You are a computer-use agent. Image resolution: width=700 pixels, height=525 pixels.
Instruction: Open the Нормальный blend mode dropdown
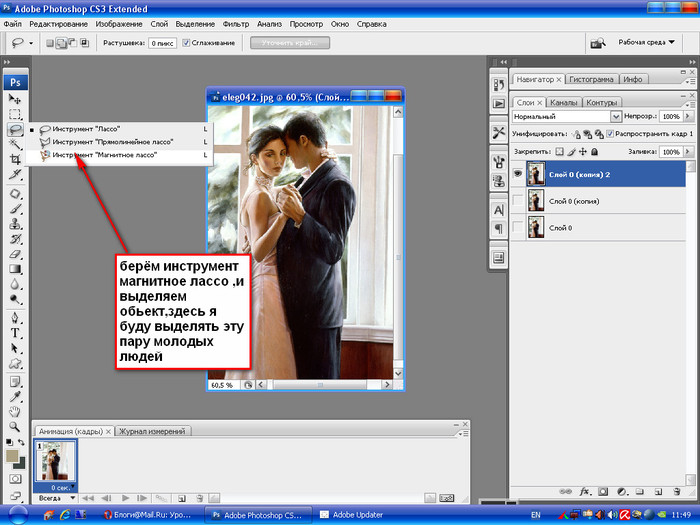pos(567,117)
